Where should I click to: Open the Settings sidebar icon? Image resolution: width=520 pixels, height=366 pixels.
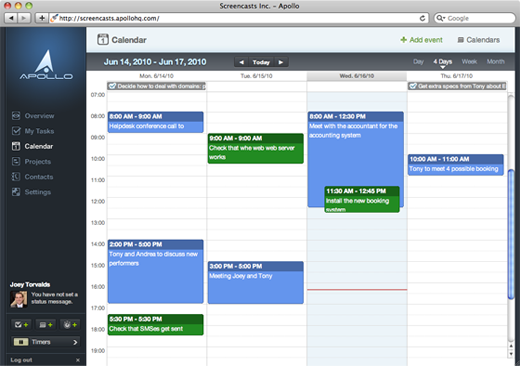coord(16,192)
